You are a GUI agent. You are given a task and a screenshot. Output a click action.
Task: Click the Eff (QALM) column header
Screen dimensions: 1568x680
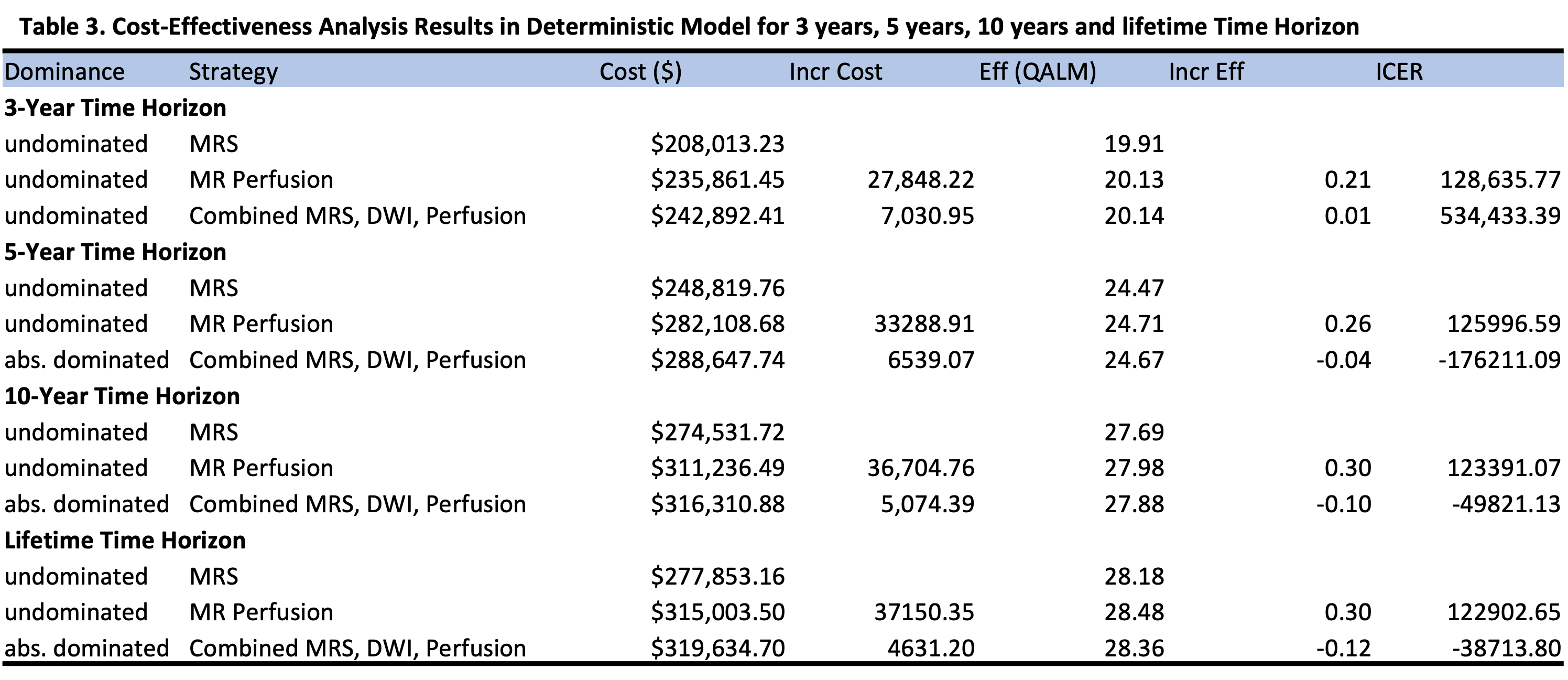pos(1037,72)
